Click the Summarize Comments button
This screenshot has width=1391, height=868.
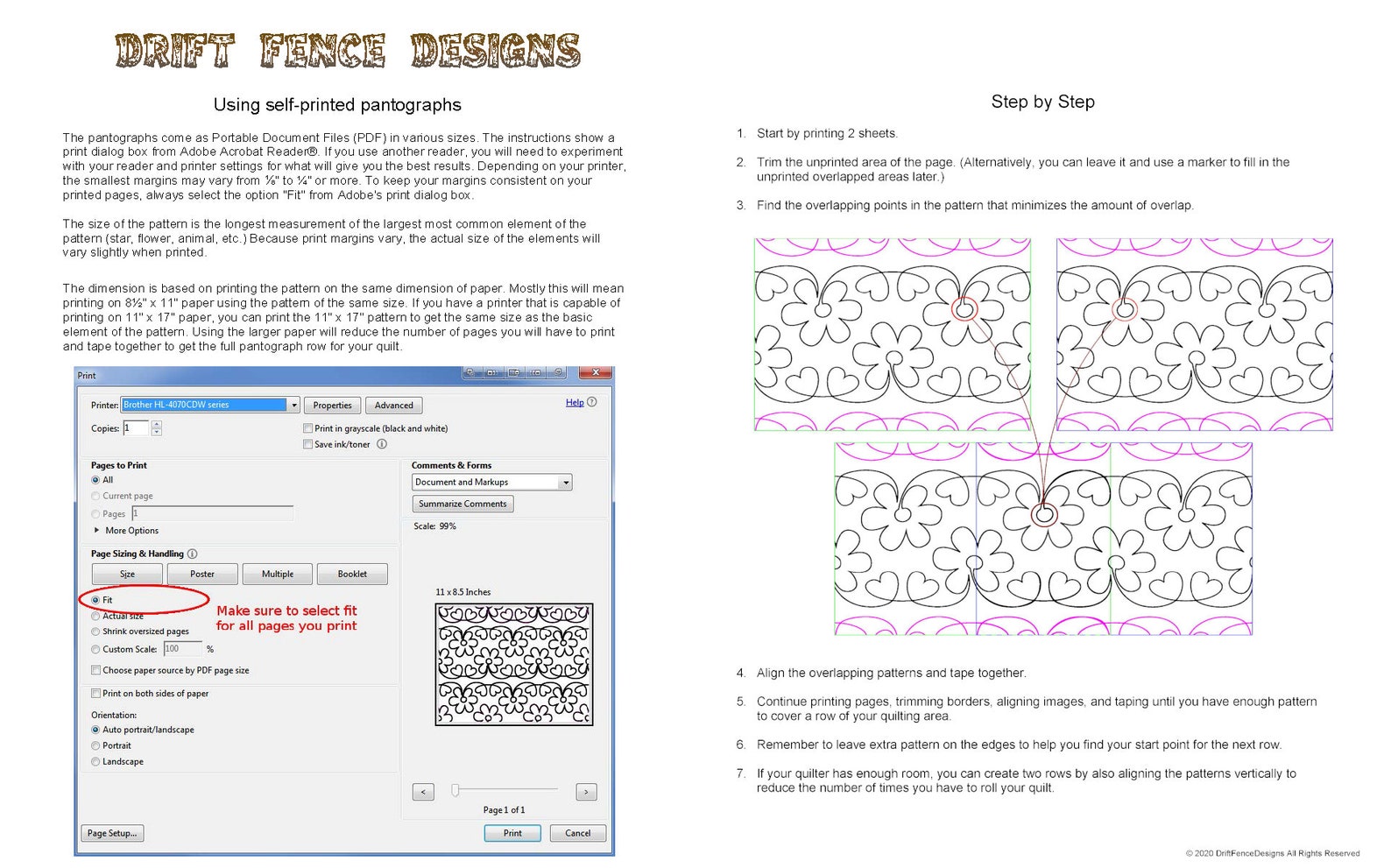[462, 504]
